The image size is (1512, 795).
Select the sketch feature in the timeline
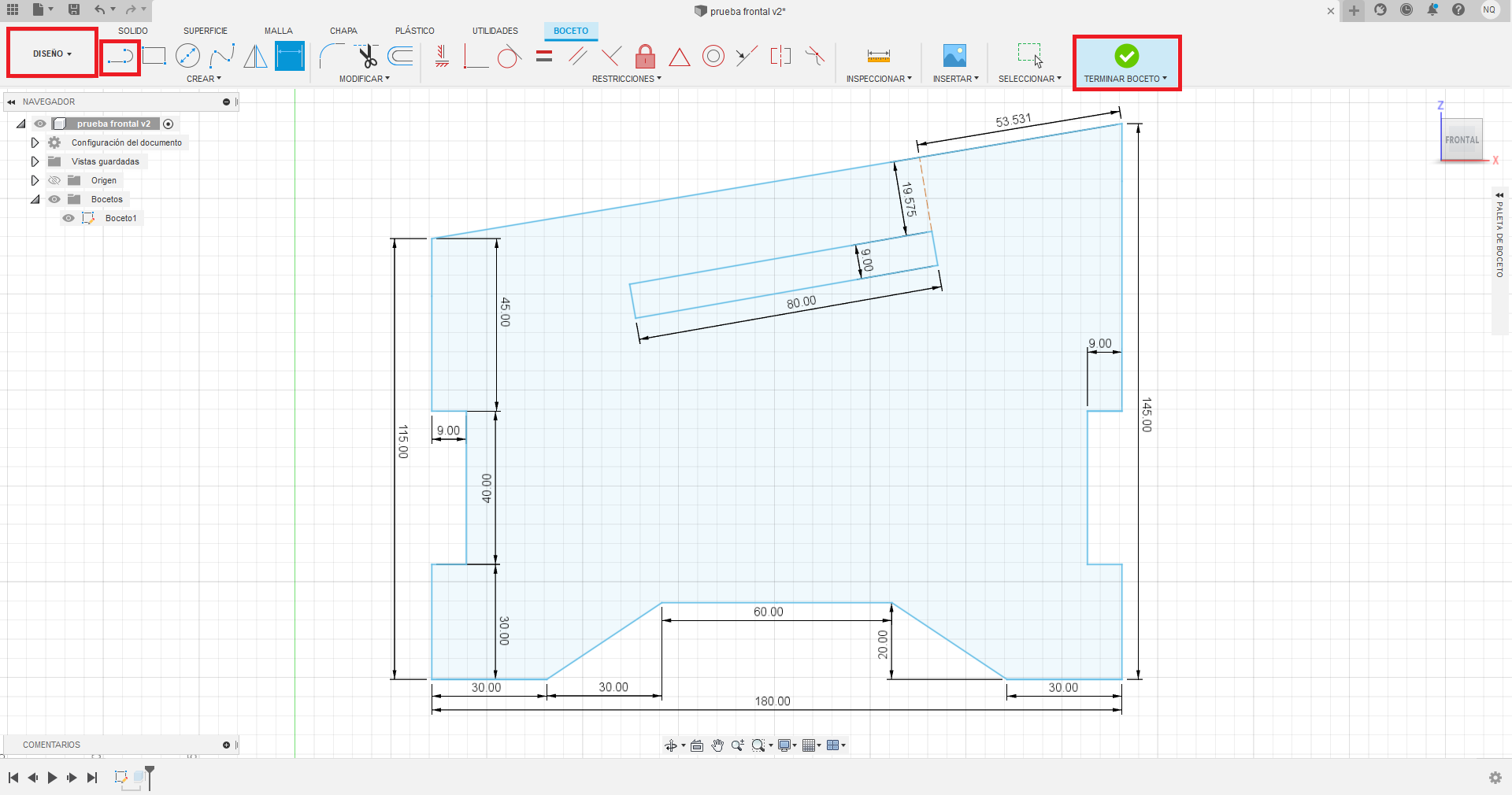121,777
